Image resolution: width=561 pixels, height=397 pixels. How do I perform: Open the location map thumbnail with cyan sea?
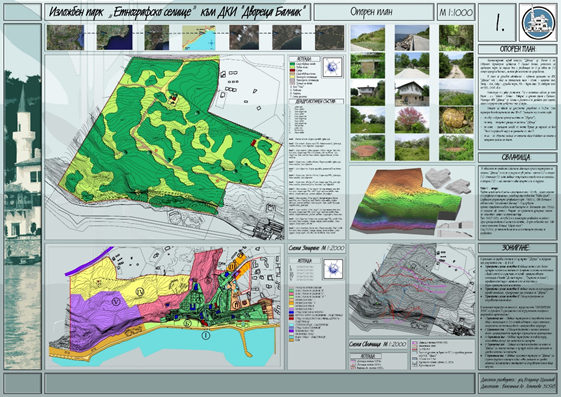pyautogui.click(x=199, y=38)
